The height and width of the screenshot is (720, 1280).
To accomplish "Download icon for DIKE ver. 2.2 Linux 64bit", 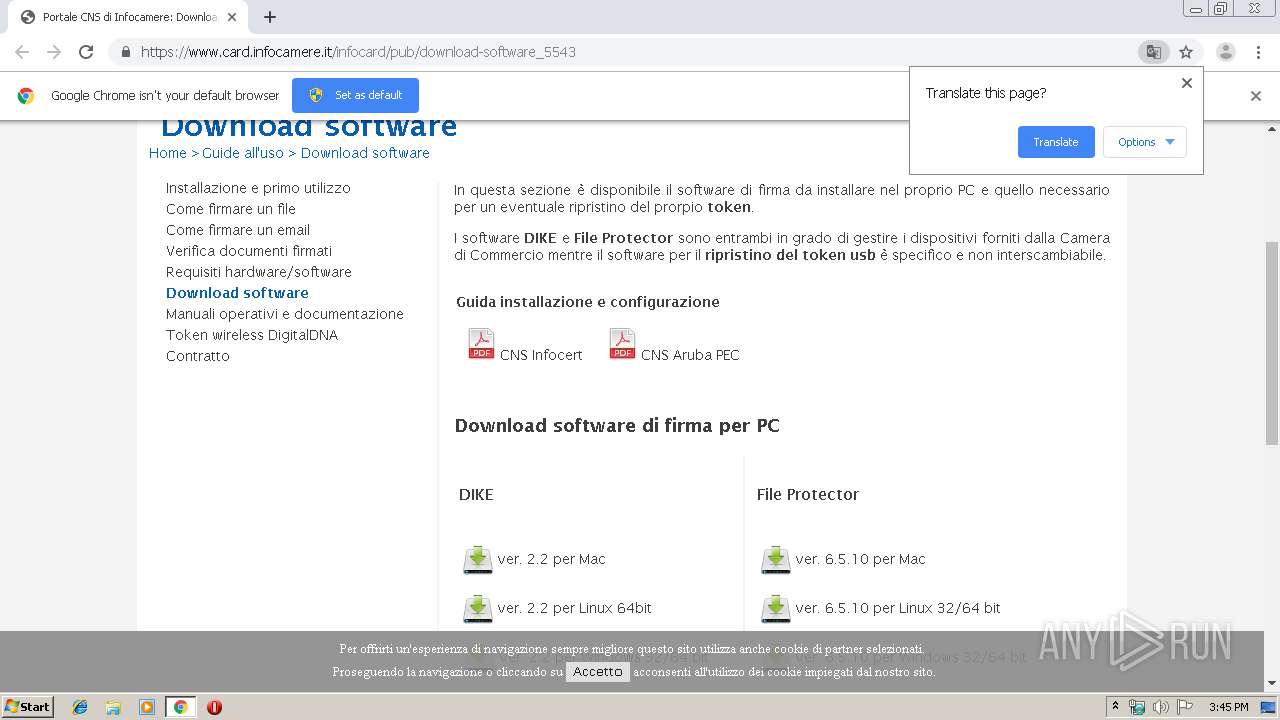I will click(477, 608).
